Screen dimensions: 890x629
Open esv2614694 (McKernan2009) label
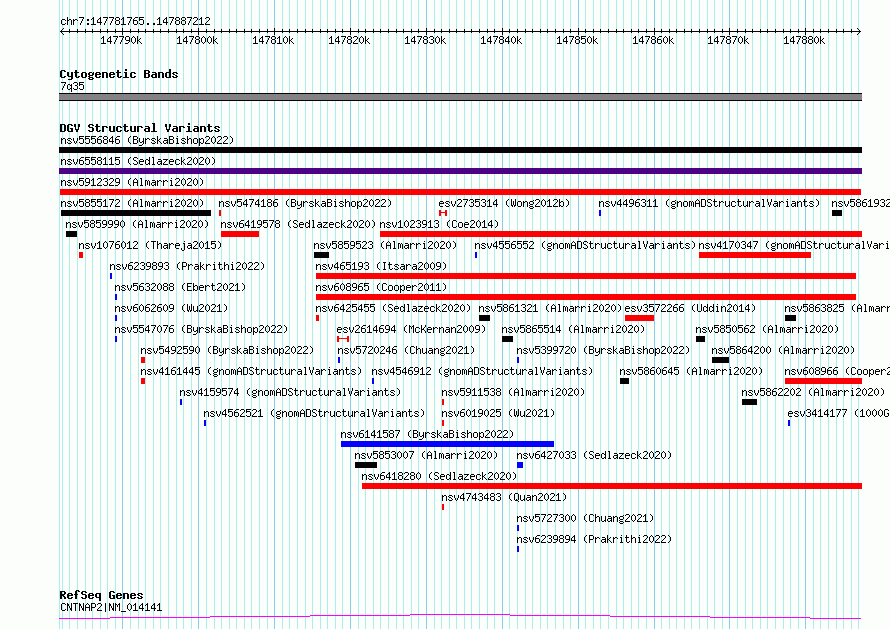[x=411, y=329]
